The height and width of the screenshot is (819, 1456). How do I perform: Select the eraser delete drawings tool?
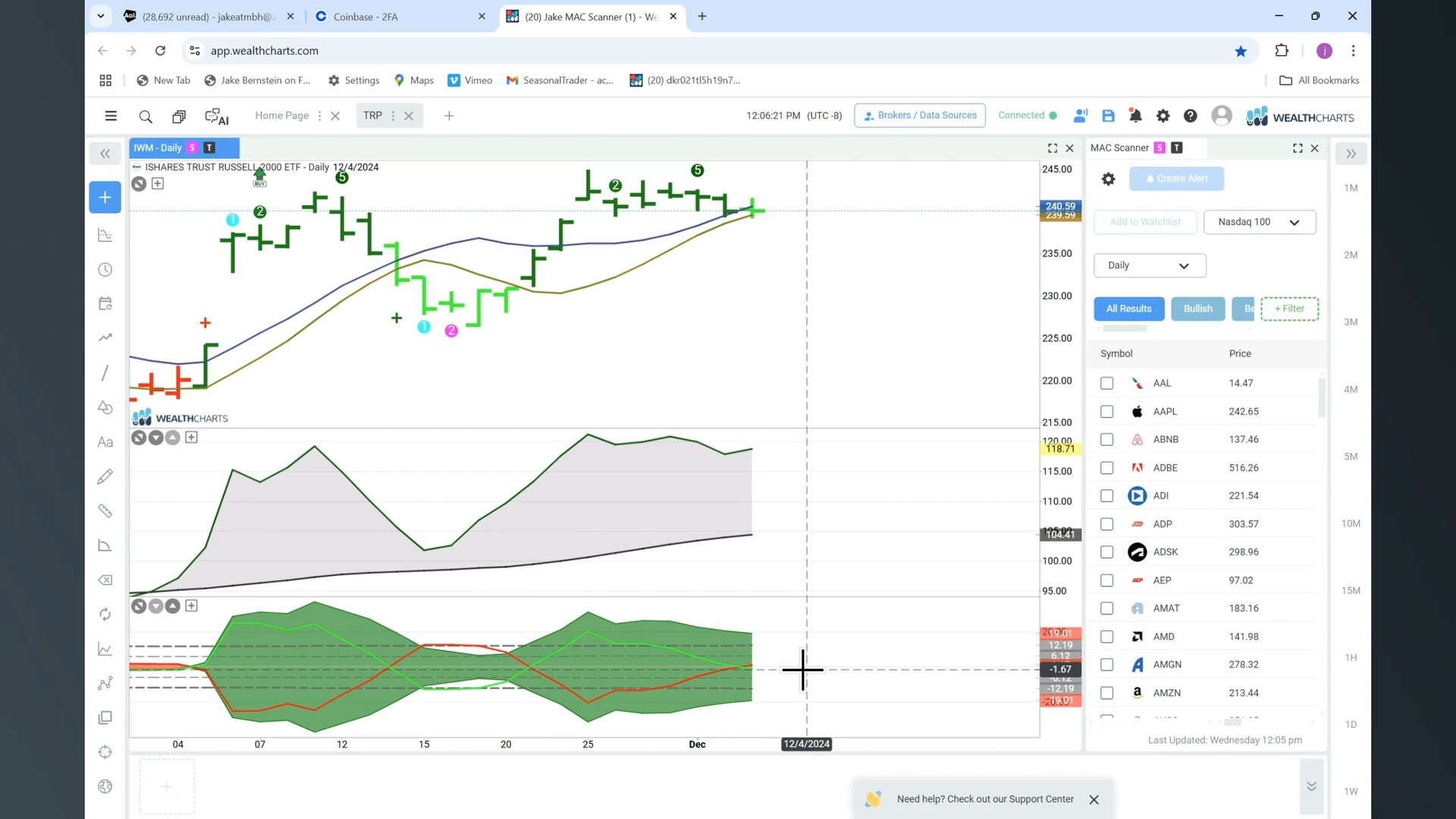105,580
